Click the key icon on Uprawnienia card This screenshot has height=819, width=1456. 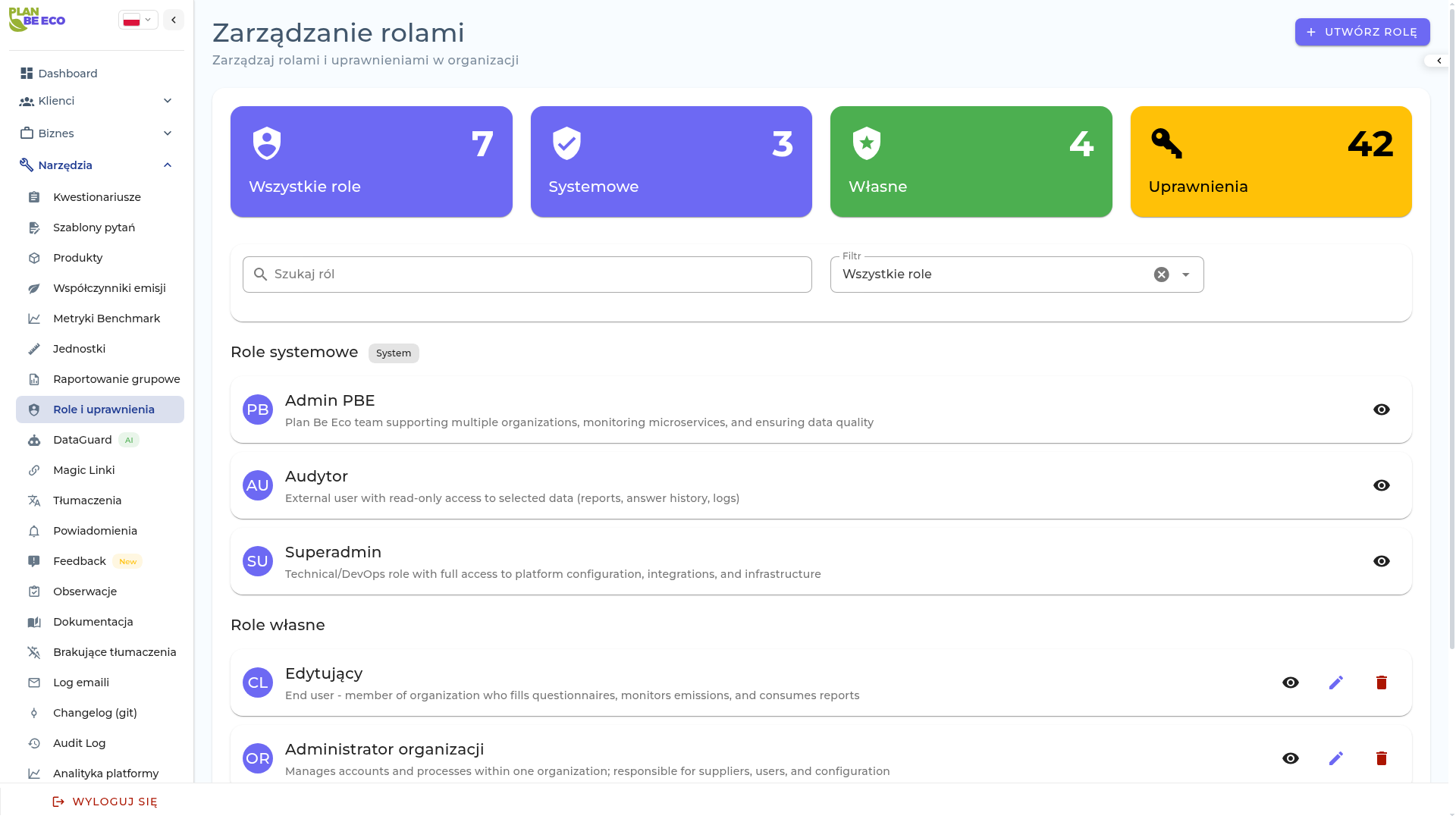(1166, 143)
